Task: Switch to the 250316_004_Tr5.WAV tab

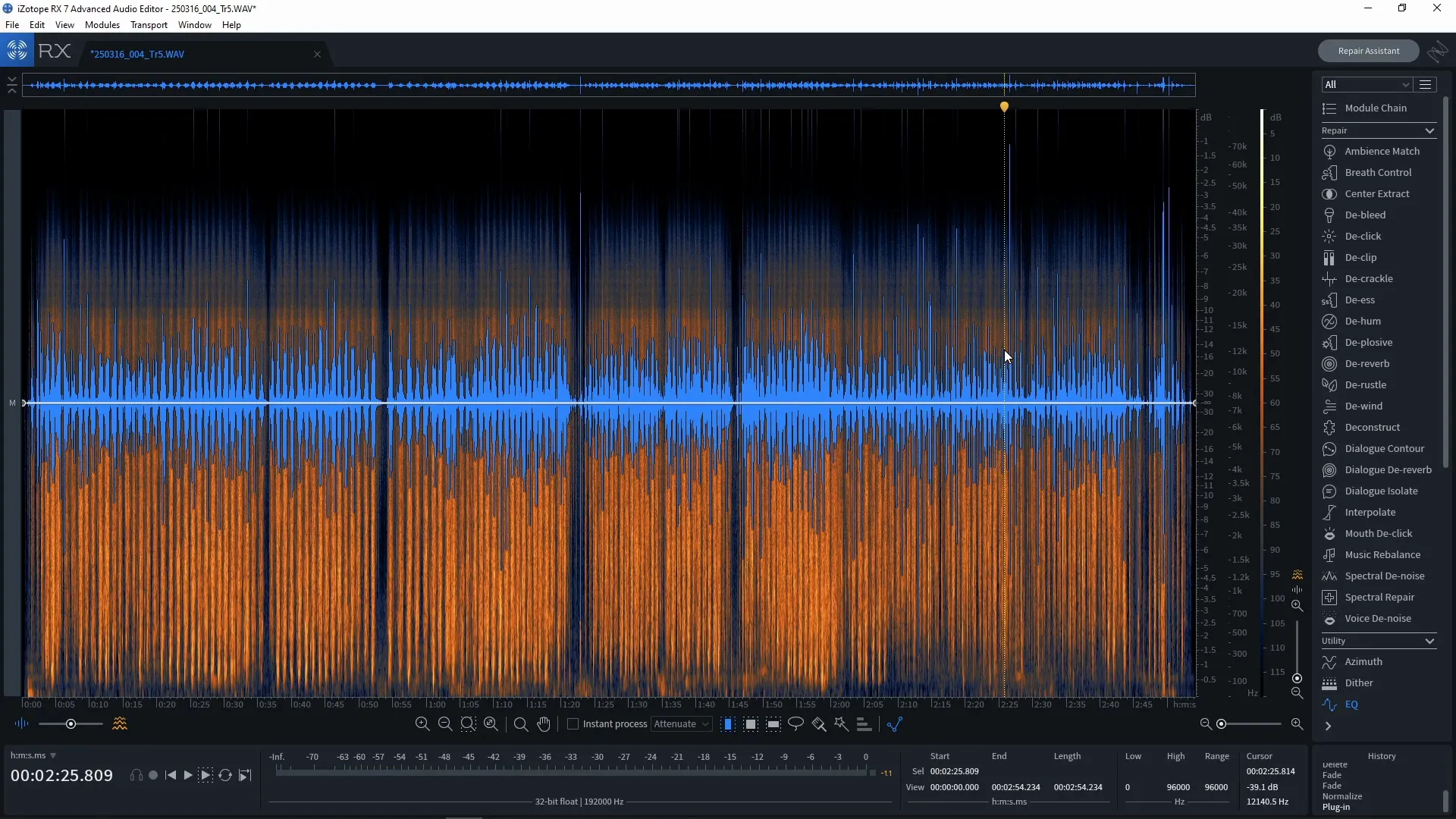Action: pyautogui.click(x=137, y=54)
